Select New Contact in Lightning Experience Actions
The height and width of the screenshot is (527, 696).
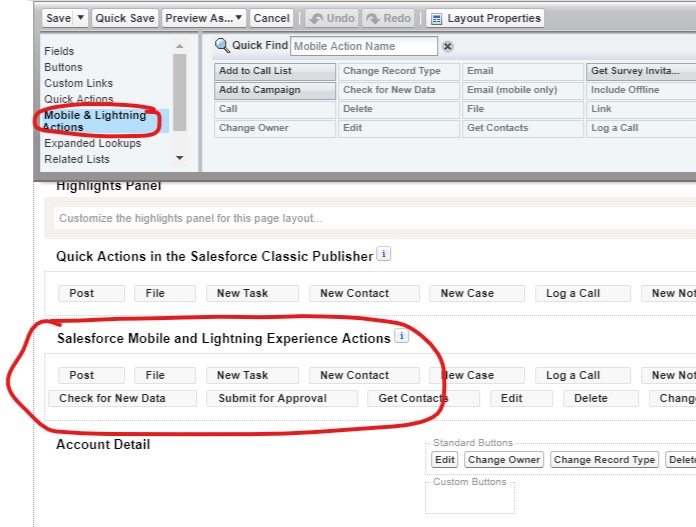364,376
